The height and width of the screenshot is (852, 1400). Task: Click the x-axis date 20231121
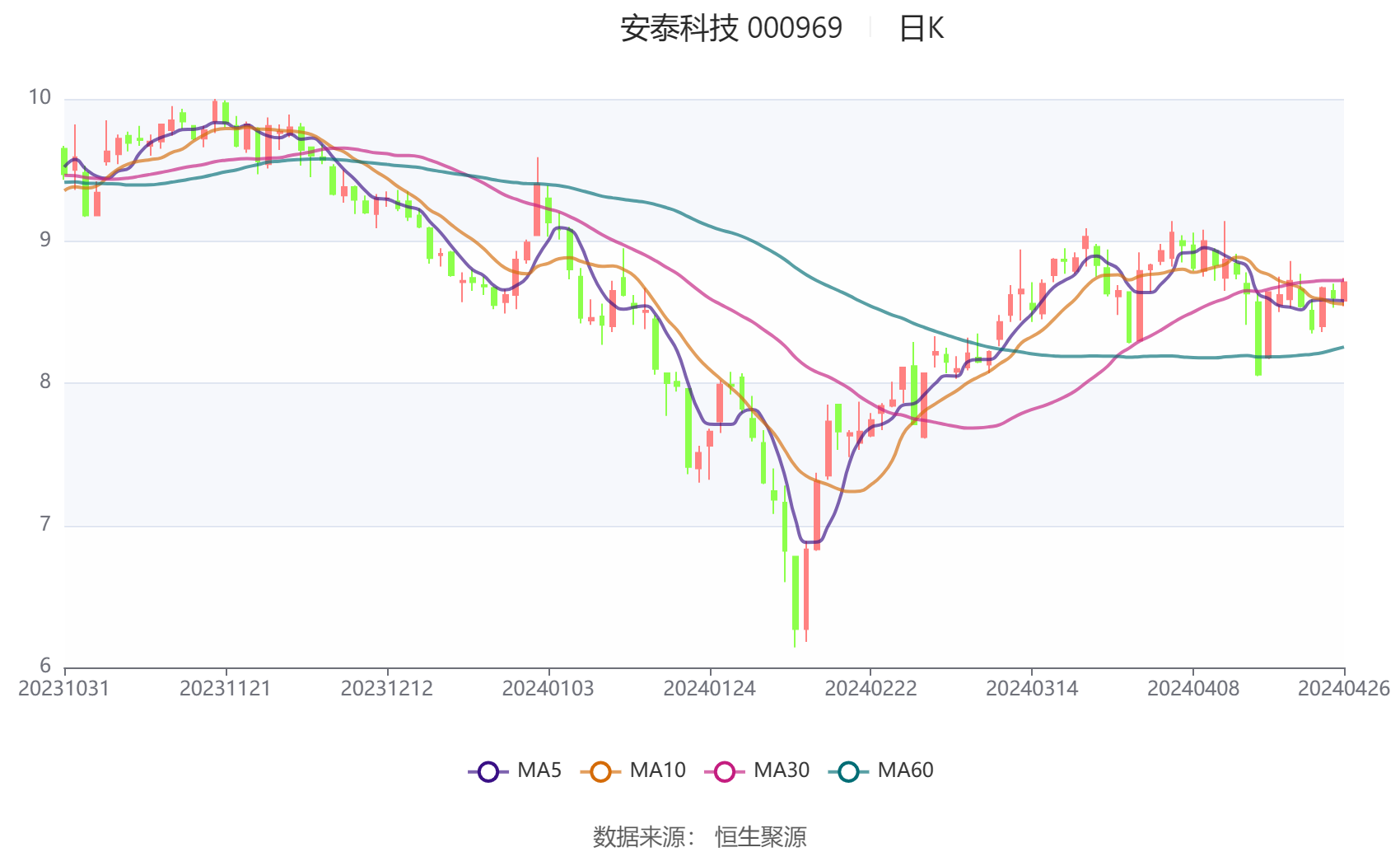click(226, 689)
